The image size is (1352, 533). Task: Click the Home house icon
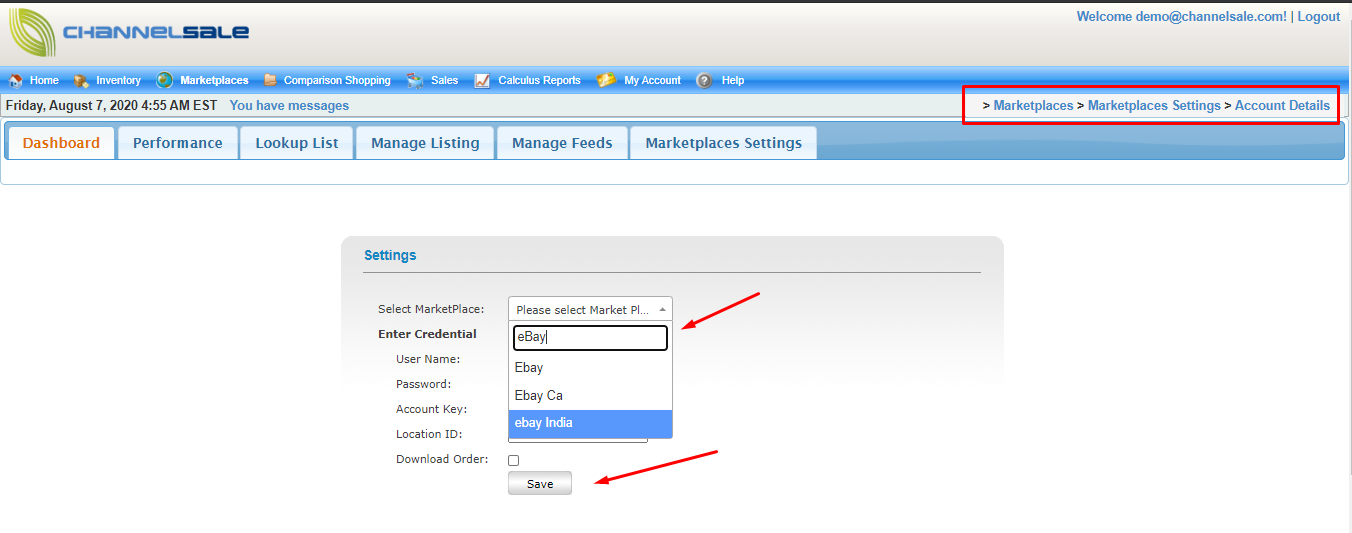tap(16, 81)
